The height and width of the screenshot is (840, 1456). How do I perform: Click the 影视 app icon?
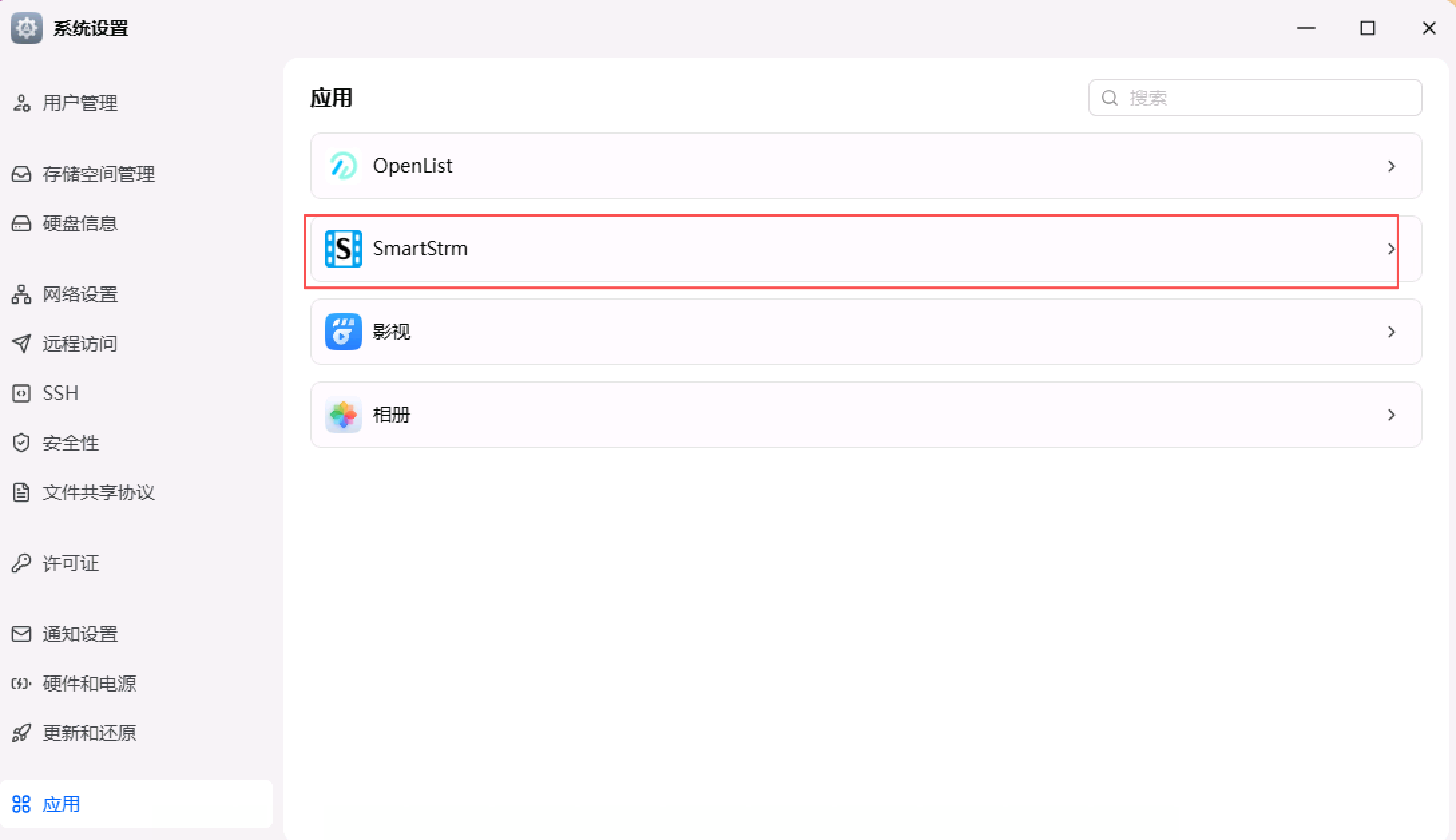[344, 332]
